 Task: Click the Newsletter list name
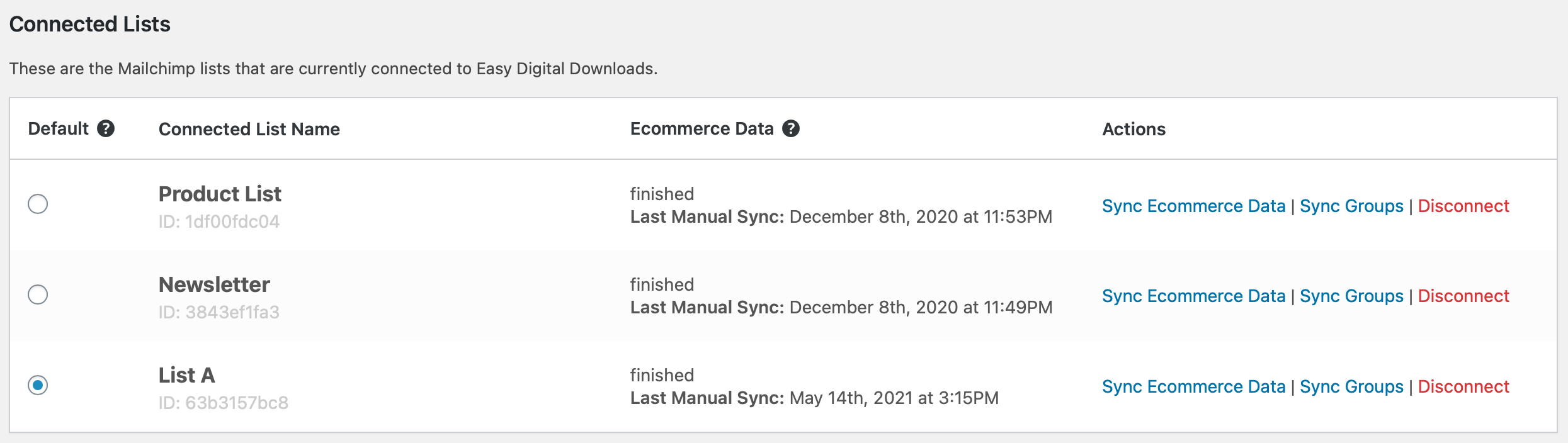click(x=214, y=284)
